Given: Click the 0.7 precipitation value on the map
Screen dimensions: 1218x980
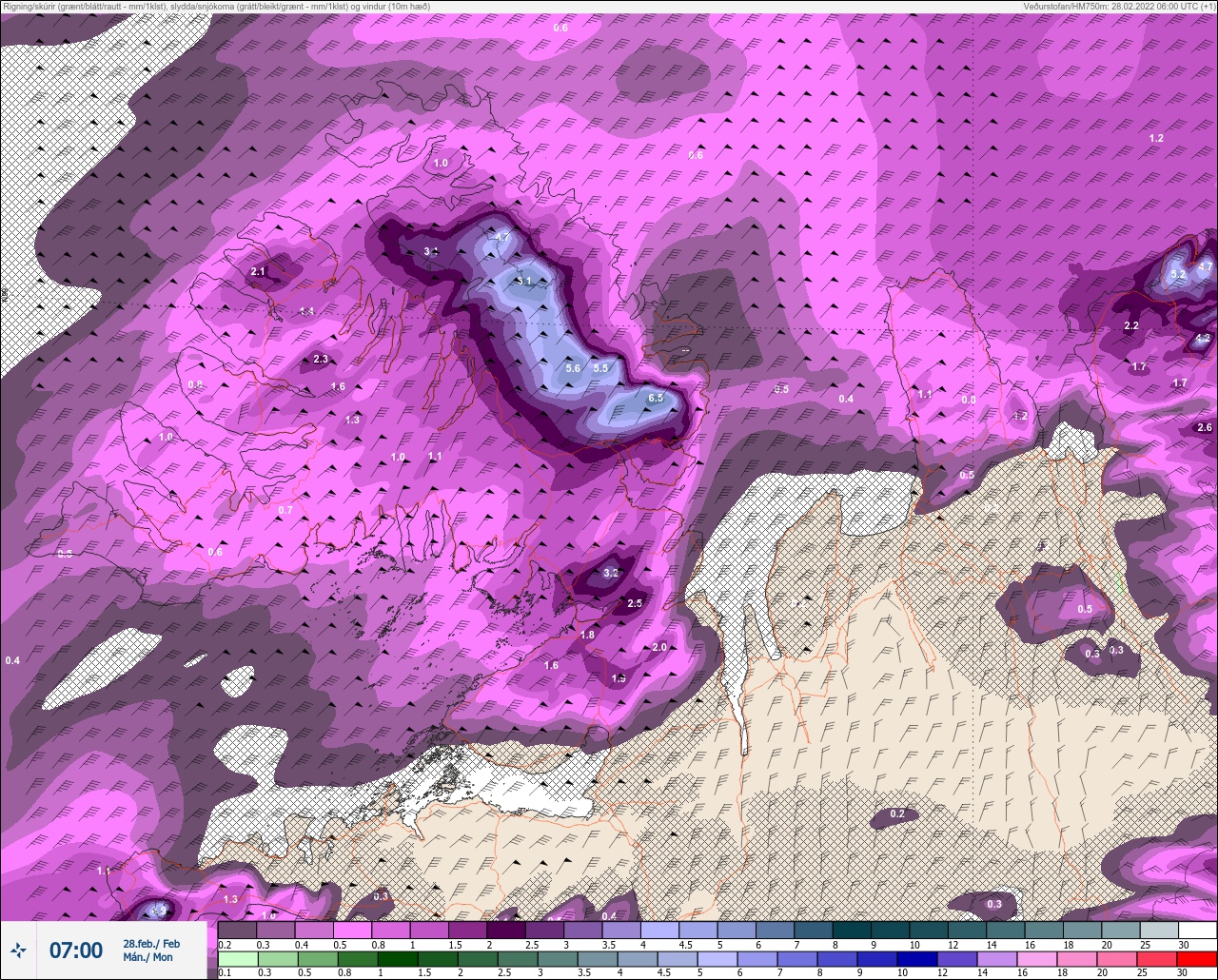Looking at the screenshot, I should [285, 511].
